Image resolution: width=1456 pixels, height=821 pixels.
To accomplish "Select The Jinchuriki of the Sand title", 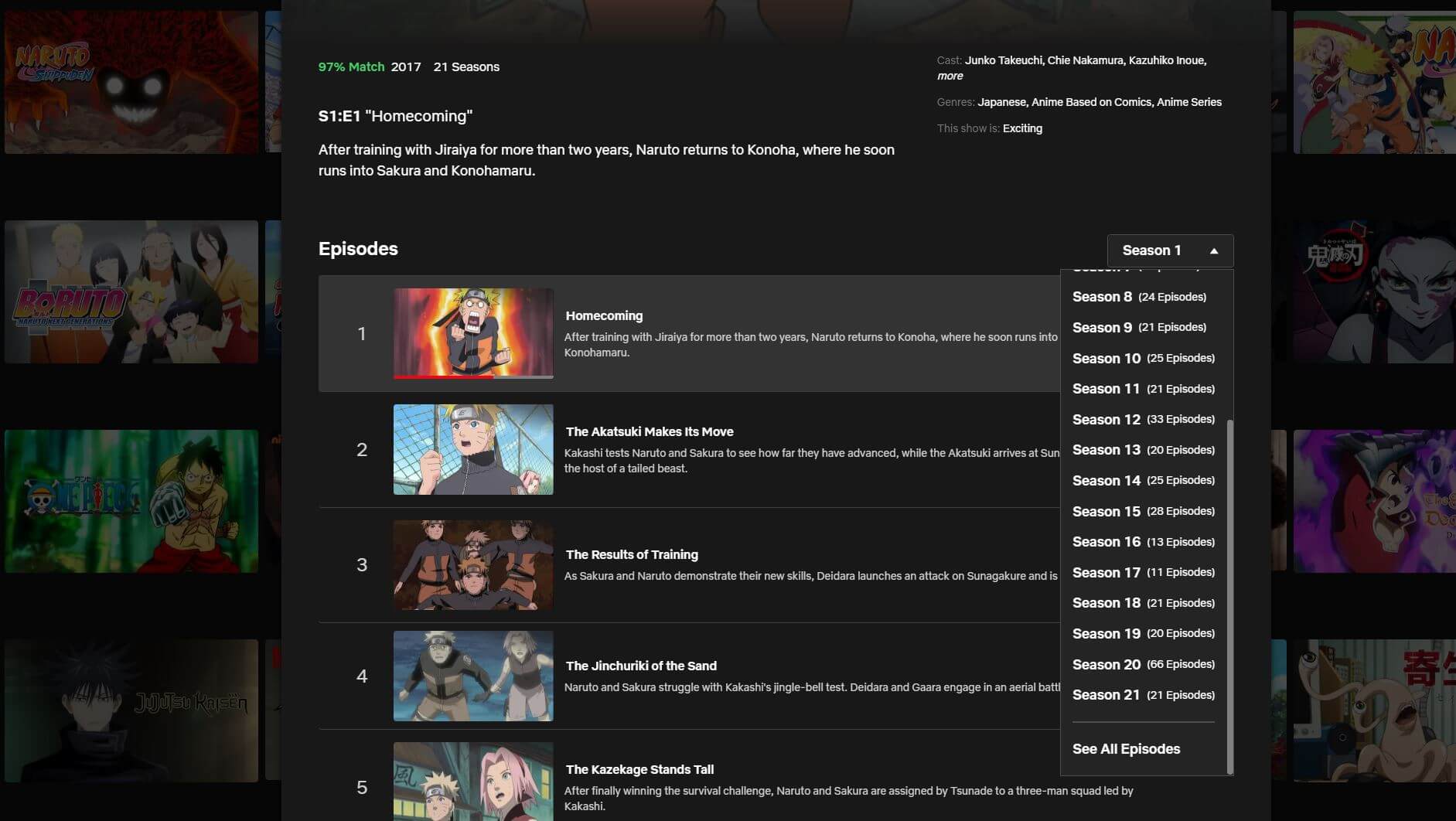I will click(x=641, y=666).
